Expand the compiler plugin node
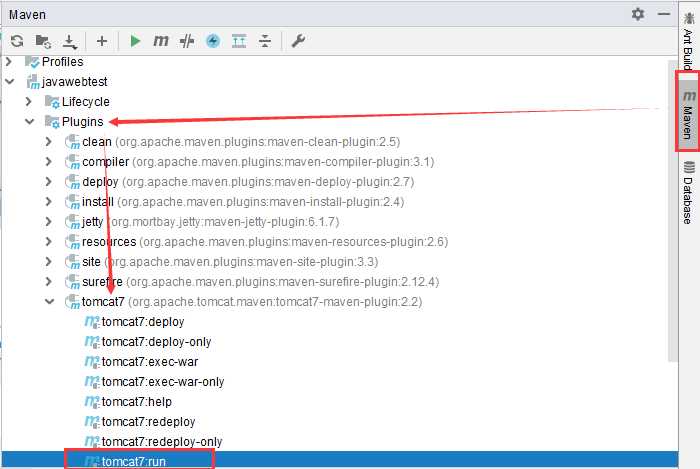This screenshot has width=700, height=469. 49,162
